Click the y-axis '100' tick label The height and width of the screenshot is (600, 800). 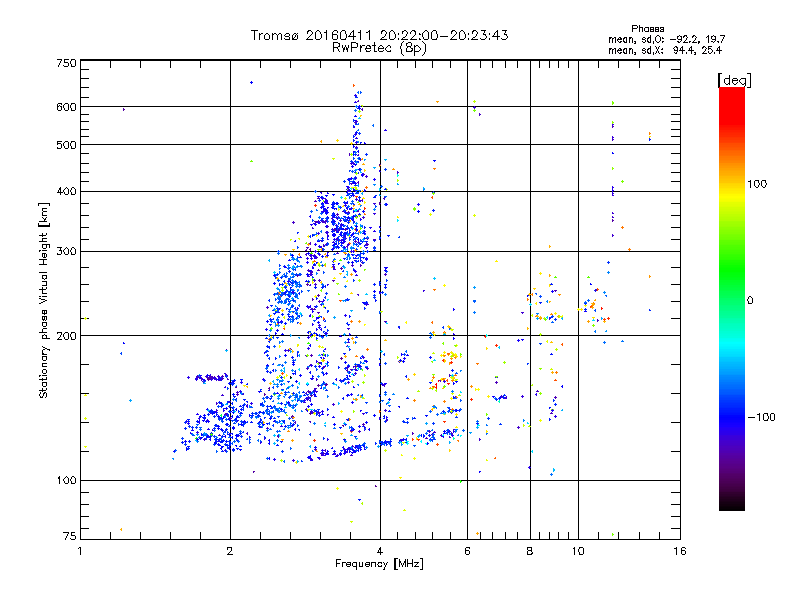(67, 480)
